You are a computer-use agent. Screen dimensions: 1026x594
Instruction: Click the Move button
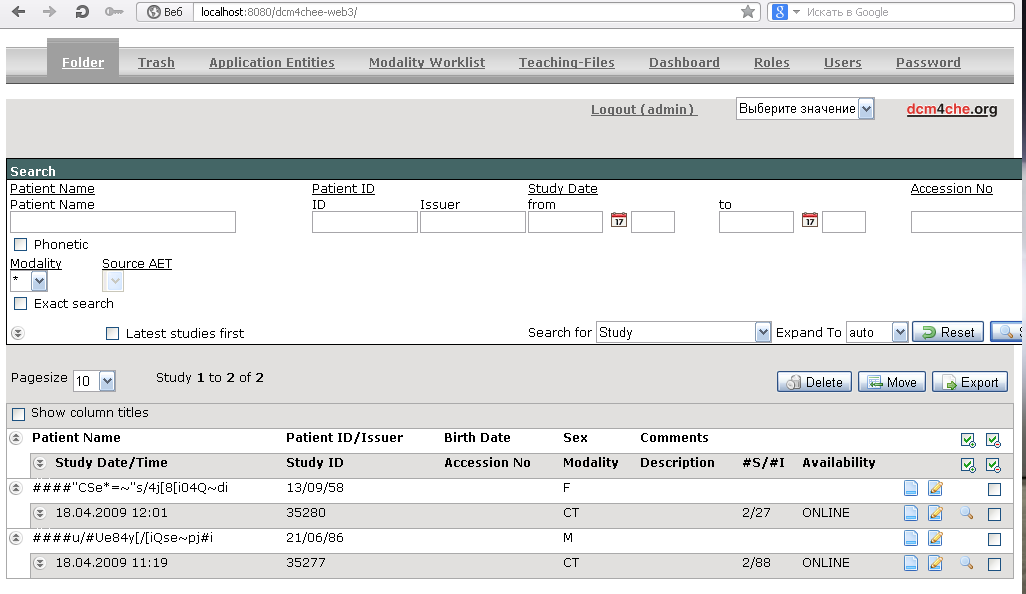(891, 382)
